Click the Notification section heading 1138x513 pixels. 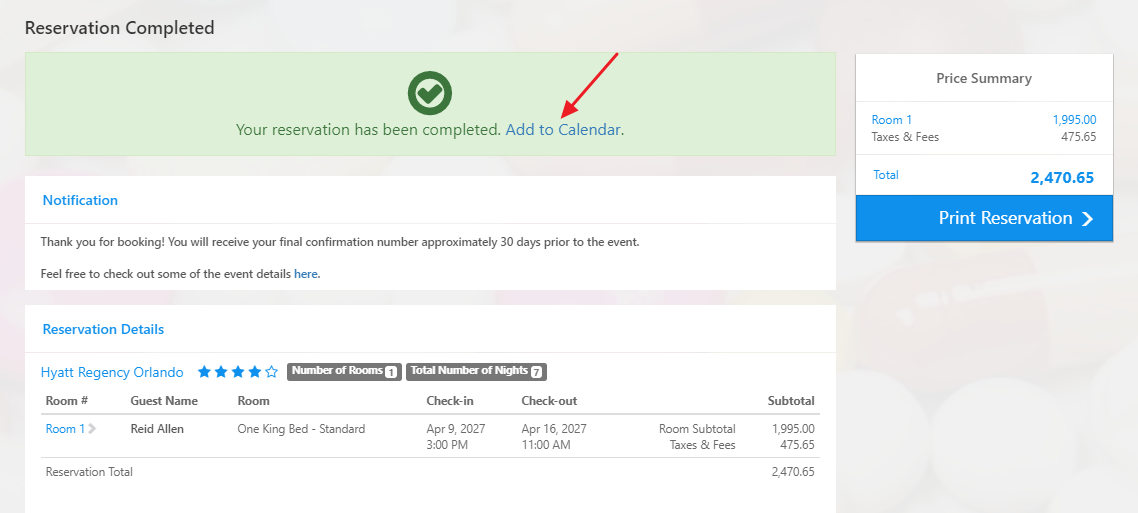(x=80, y=200)
